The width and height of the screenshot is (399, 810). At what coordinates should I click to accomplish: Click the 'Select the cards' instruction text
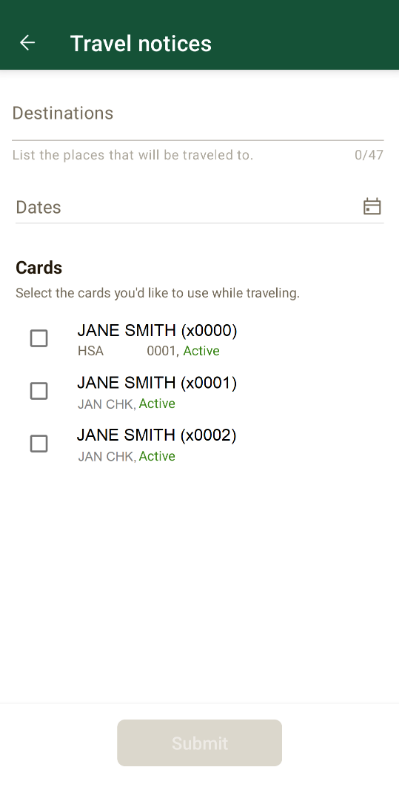point(158,293)
